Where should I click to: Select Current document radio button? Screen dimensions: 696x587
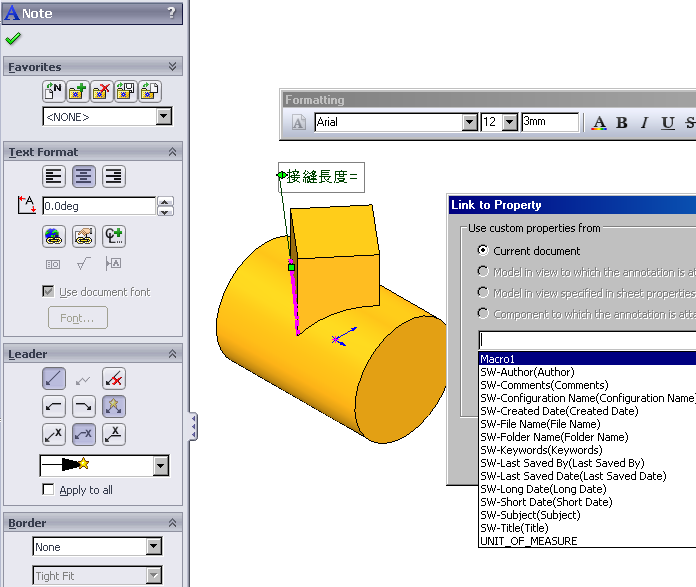click(x=483, y=250)
